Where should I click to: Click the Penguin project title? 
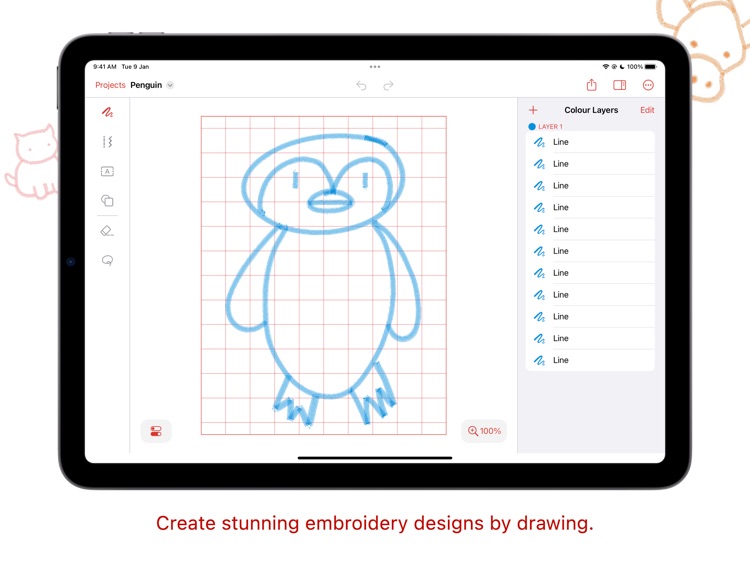(146, 85)
